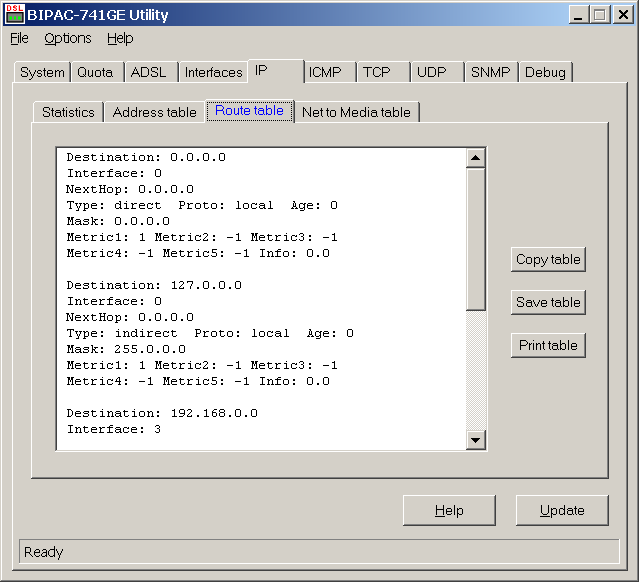The width and height of the screenshot is (639, 582).
Task: Click the Save table button
Action: (548, 302)
